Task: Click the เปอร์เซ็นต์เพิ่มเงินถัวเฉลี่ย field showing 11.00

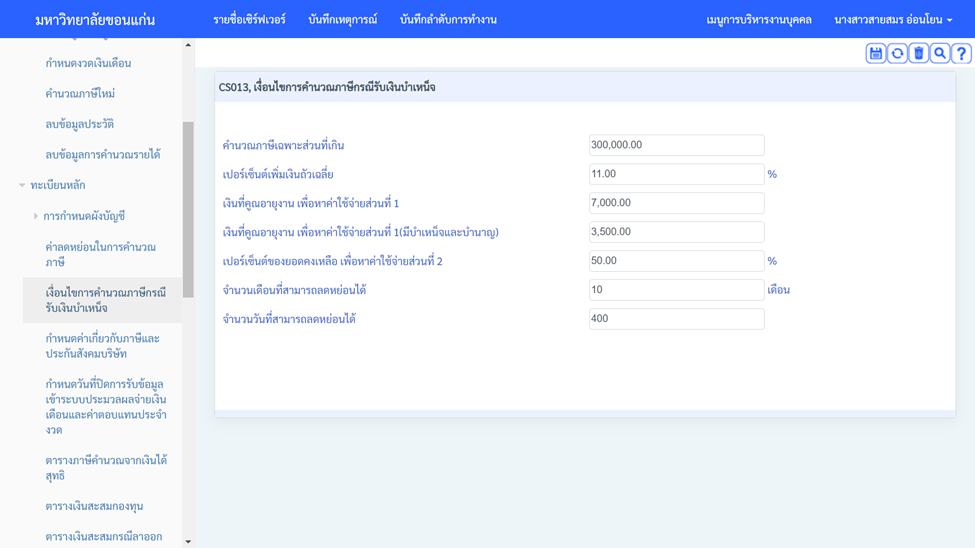Action: [676, 174]
